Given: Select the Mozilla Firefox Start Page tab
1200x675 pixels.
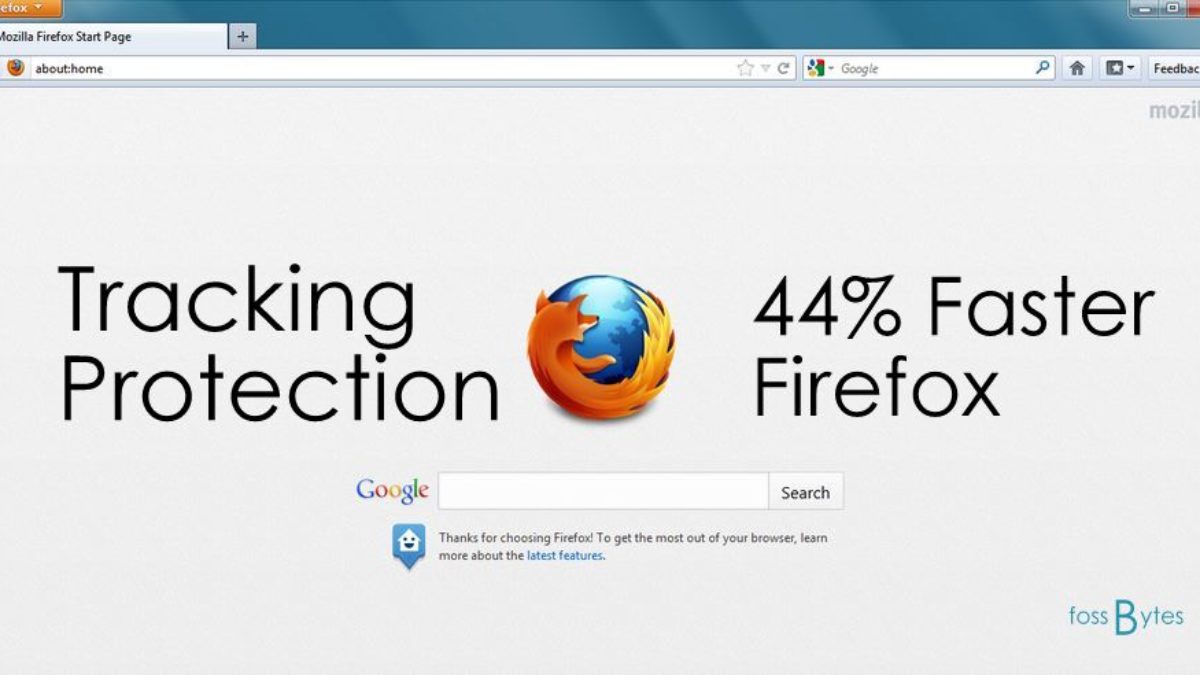Looking at the screenshot, I should [x=110, y=37].
